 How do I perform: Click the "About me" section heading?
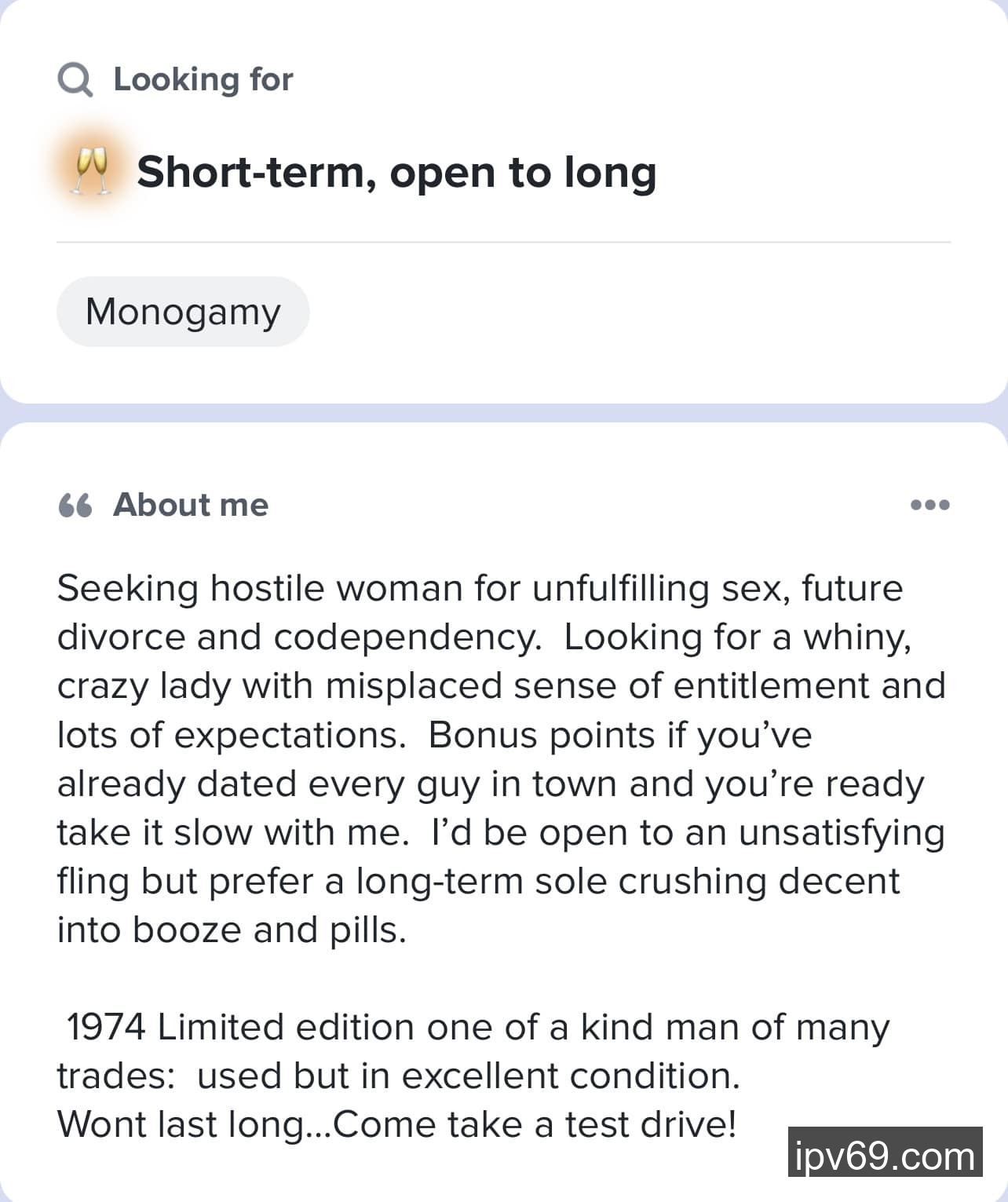coord(191,505)
